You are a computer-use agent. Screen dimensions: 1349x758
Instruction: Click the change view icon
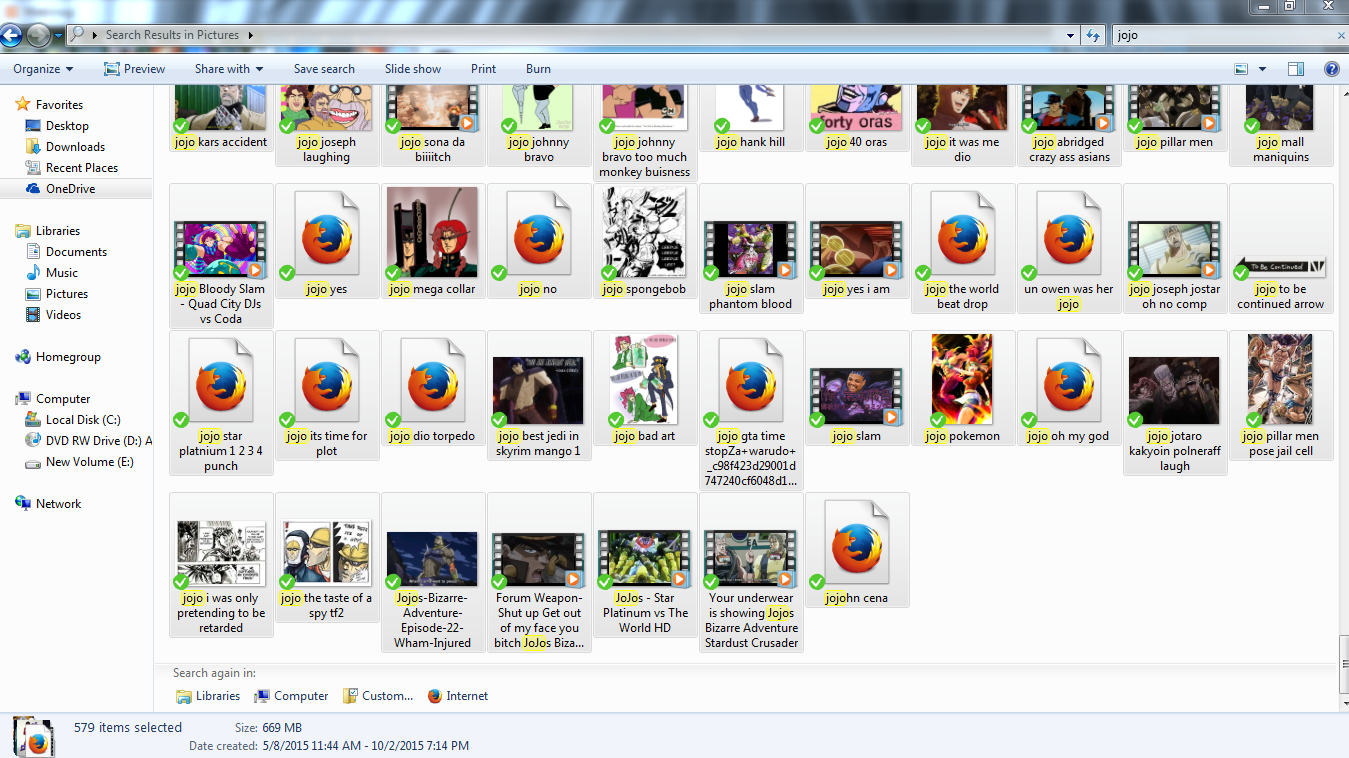click(1241, 69)
